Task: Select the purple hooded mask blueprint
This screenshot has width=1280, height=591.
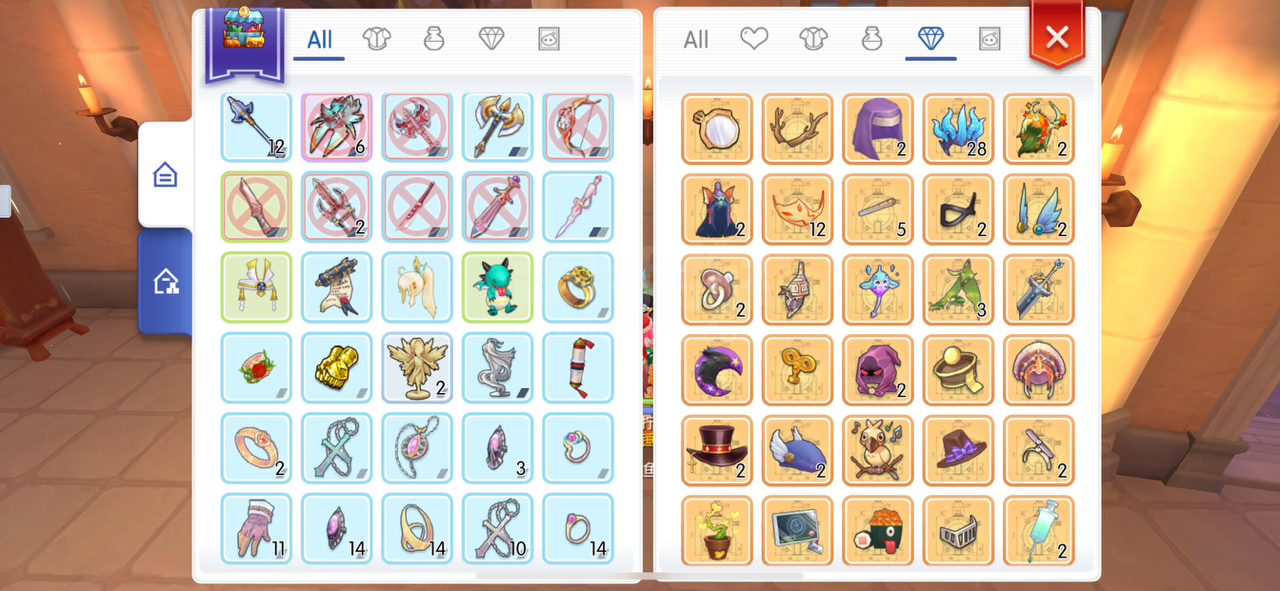Action: tap(878, 369)
